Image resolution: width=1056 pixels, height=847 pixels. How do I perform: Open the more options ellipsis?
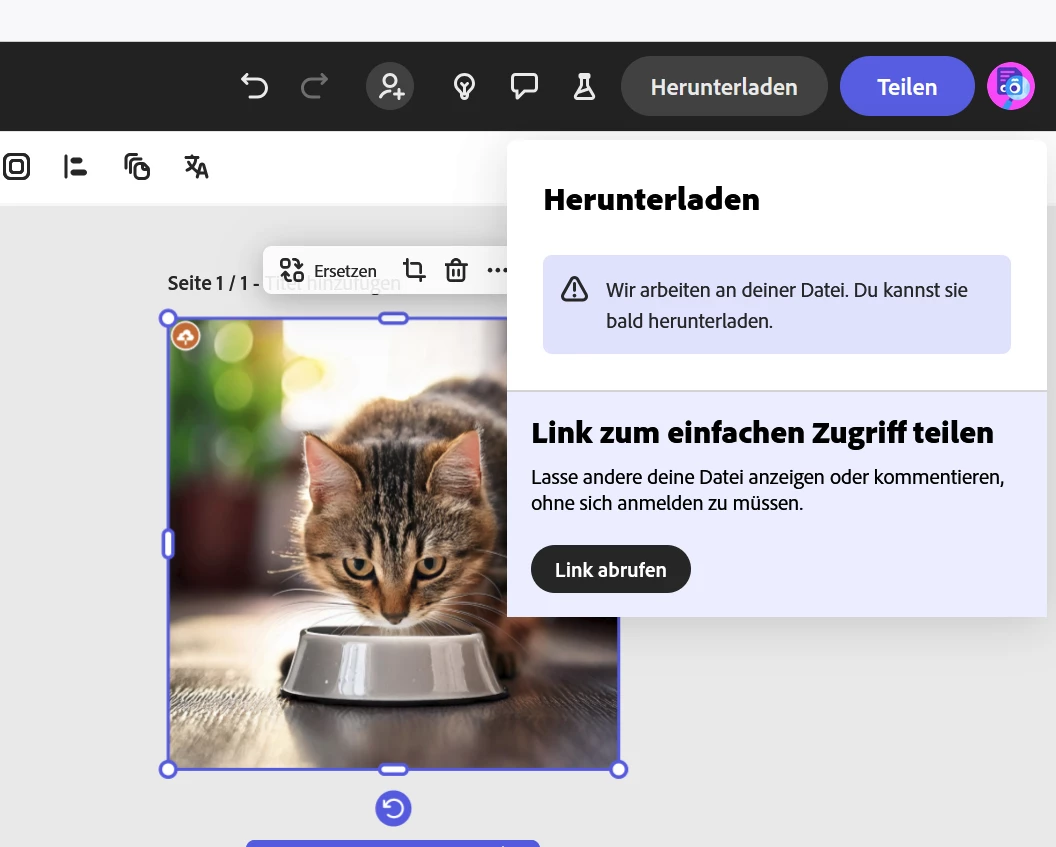pyautogui.click(x=497, y=270)
